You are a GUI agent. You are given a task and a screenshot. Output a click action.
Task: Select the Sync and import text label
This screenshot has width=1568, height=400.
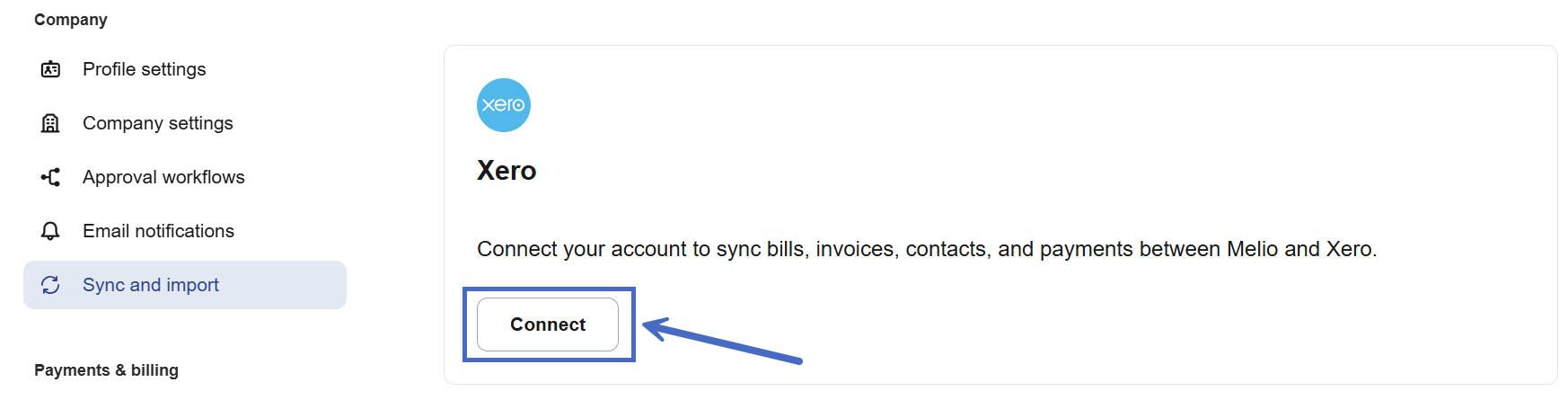151,285
